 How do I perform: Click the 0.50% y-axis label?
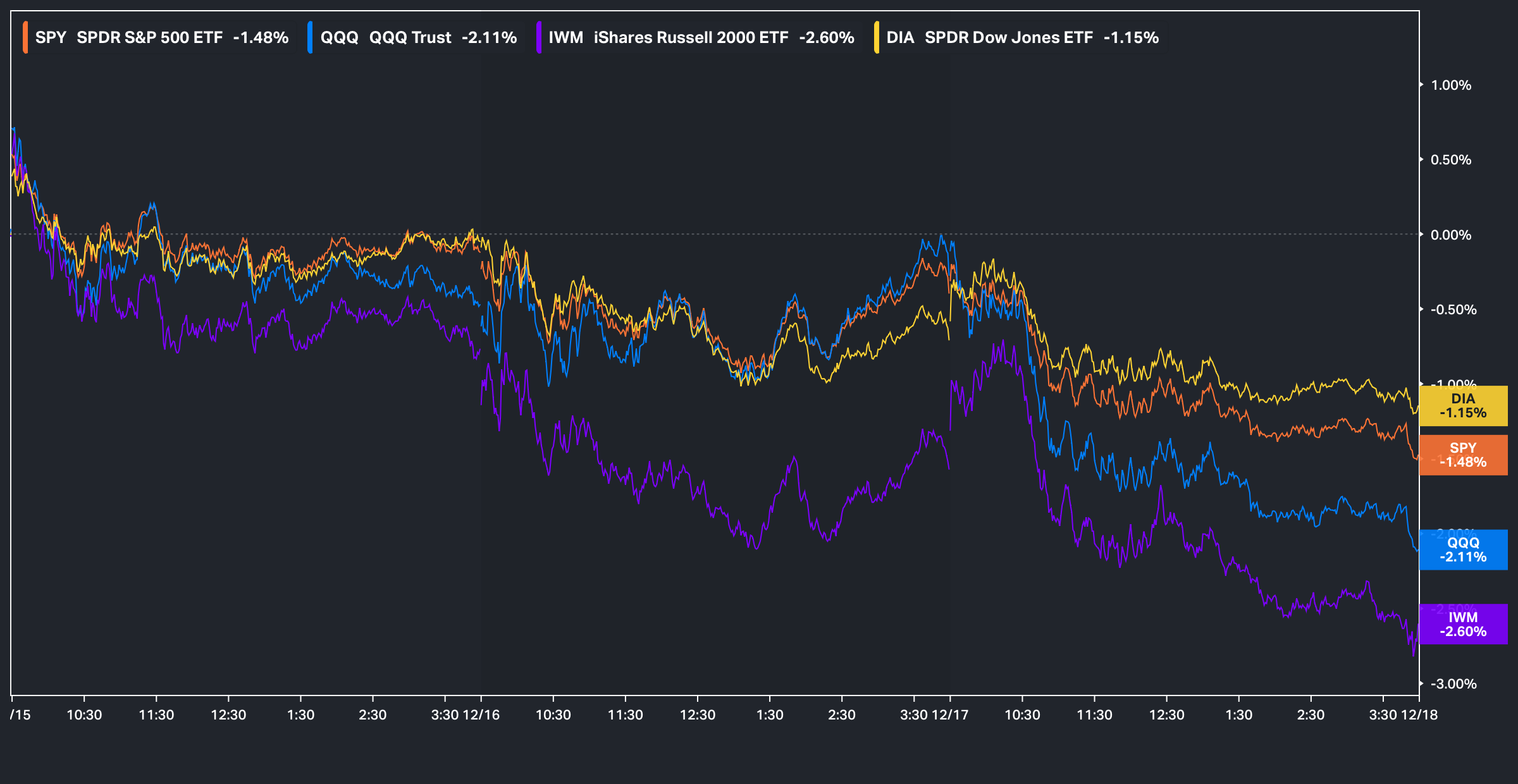click(x=1451, y=160)
